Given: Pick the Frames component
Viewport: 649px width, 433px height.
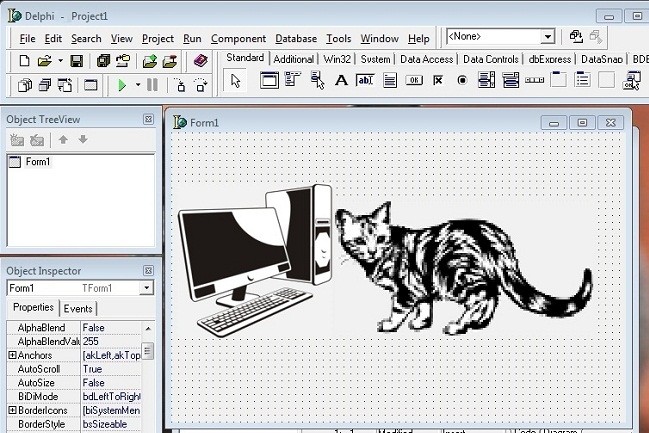Looking at the screenshot, I should point(269,80).
